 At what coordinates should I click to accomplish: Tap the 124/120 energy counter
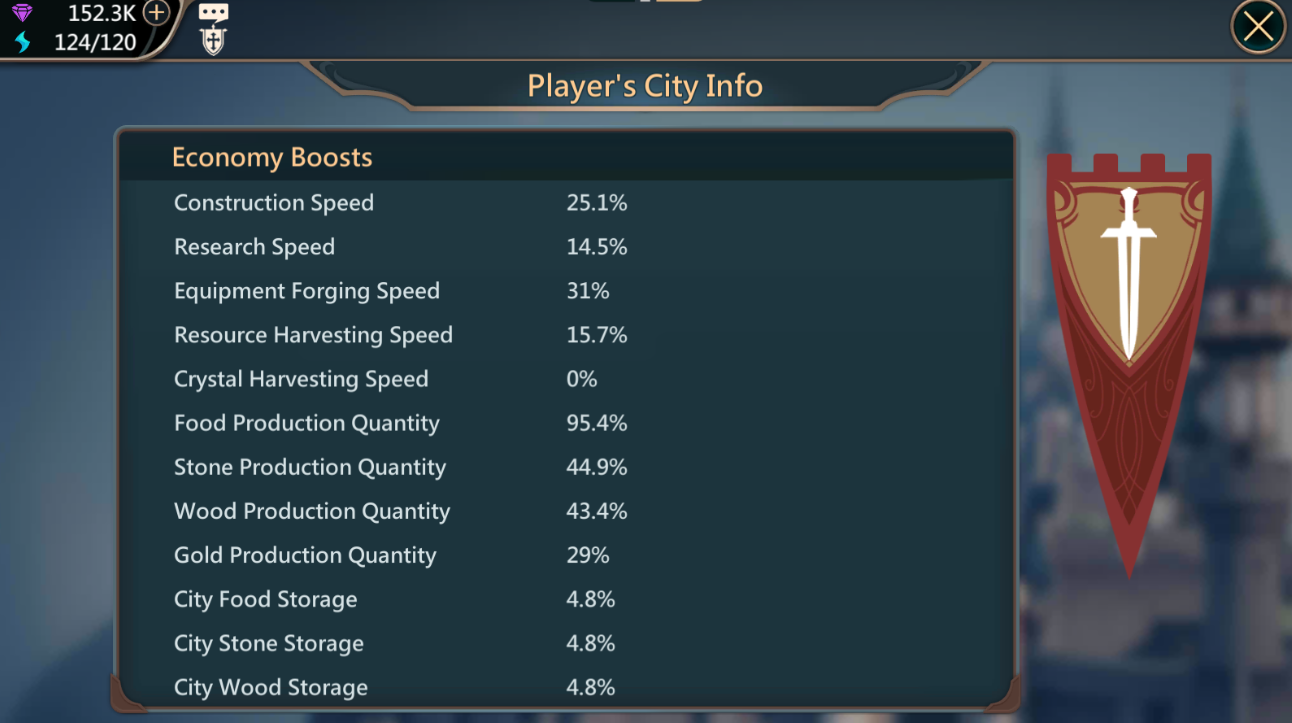click(x=95, y=42)
